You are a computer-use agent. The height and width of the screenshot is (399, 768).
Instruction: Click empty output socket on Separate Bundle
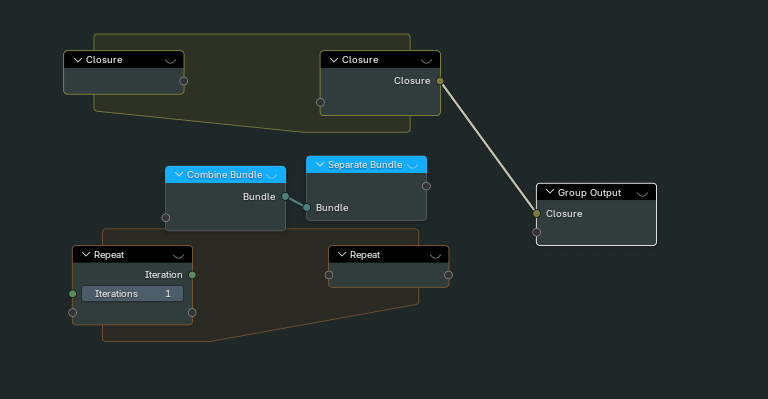(x=426, y=186)
